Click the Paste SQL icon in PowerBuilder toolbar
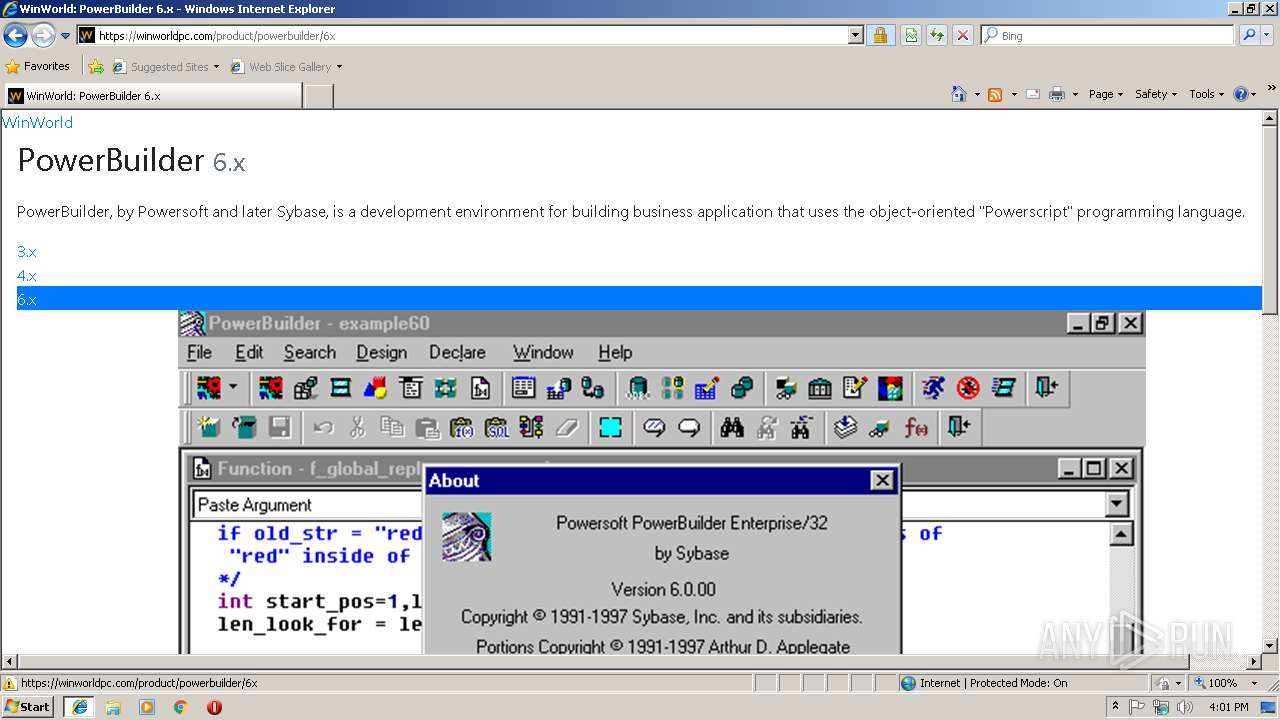The height and width of the screenshot is (720, 1280). (x=497, y=428)
